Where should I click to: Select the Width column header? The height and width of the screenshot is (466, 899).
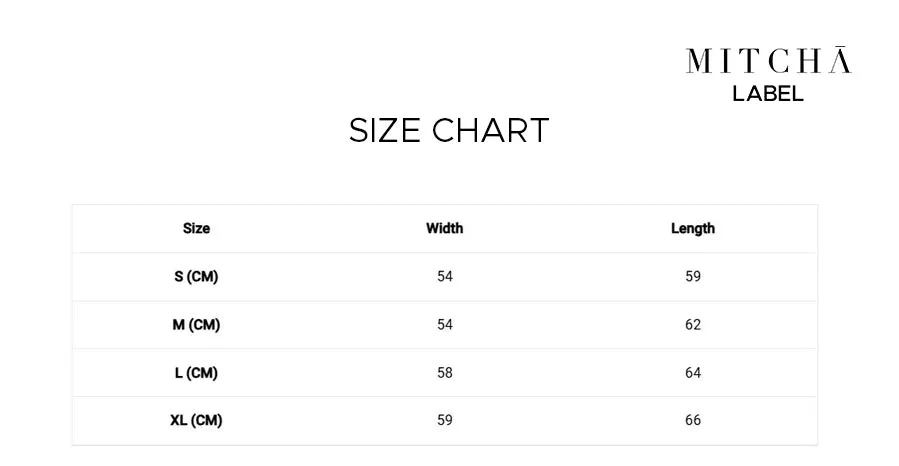point(444,228)
